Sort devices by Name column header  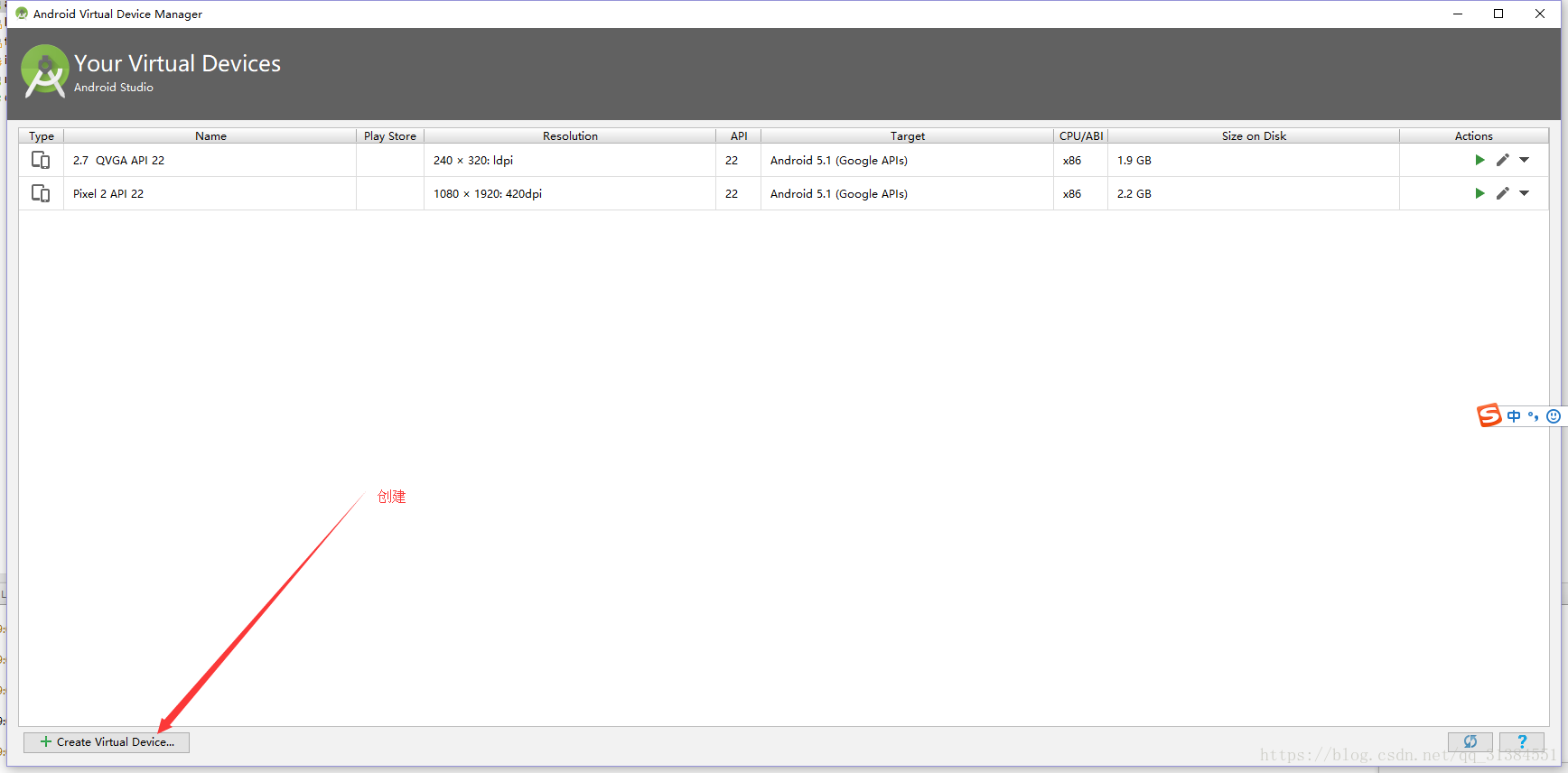pos(210,135)
